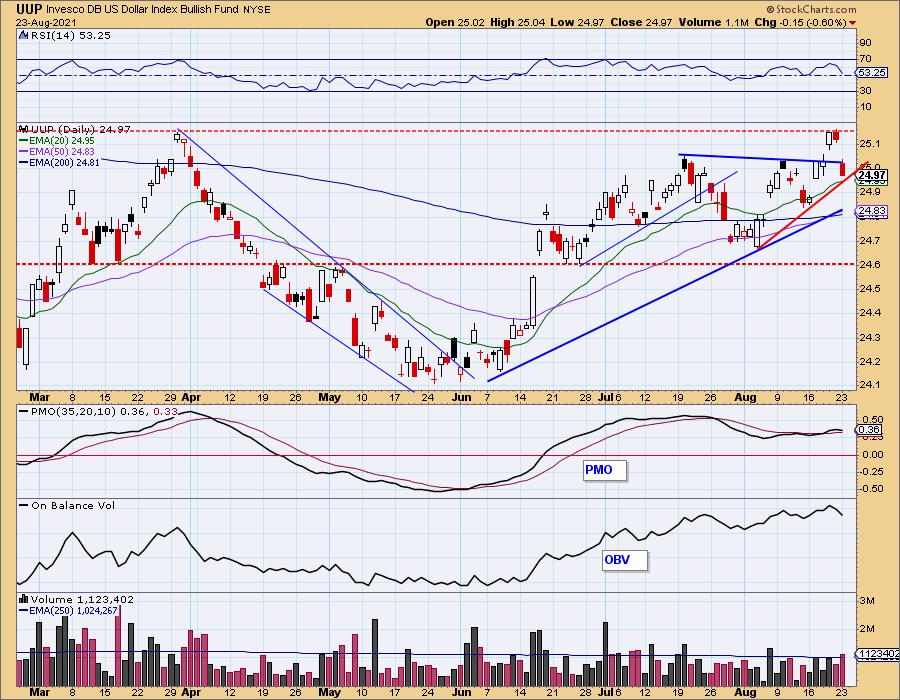Click the Jul label under the volume panel
This screenshot has width=900, height=700.
click(x=605, y=692)
